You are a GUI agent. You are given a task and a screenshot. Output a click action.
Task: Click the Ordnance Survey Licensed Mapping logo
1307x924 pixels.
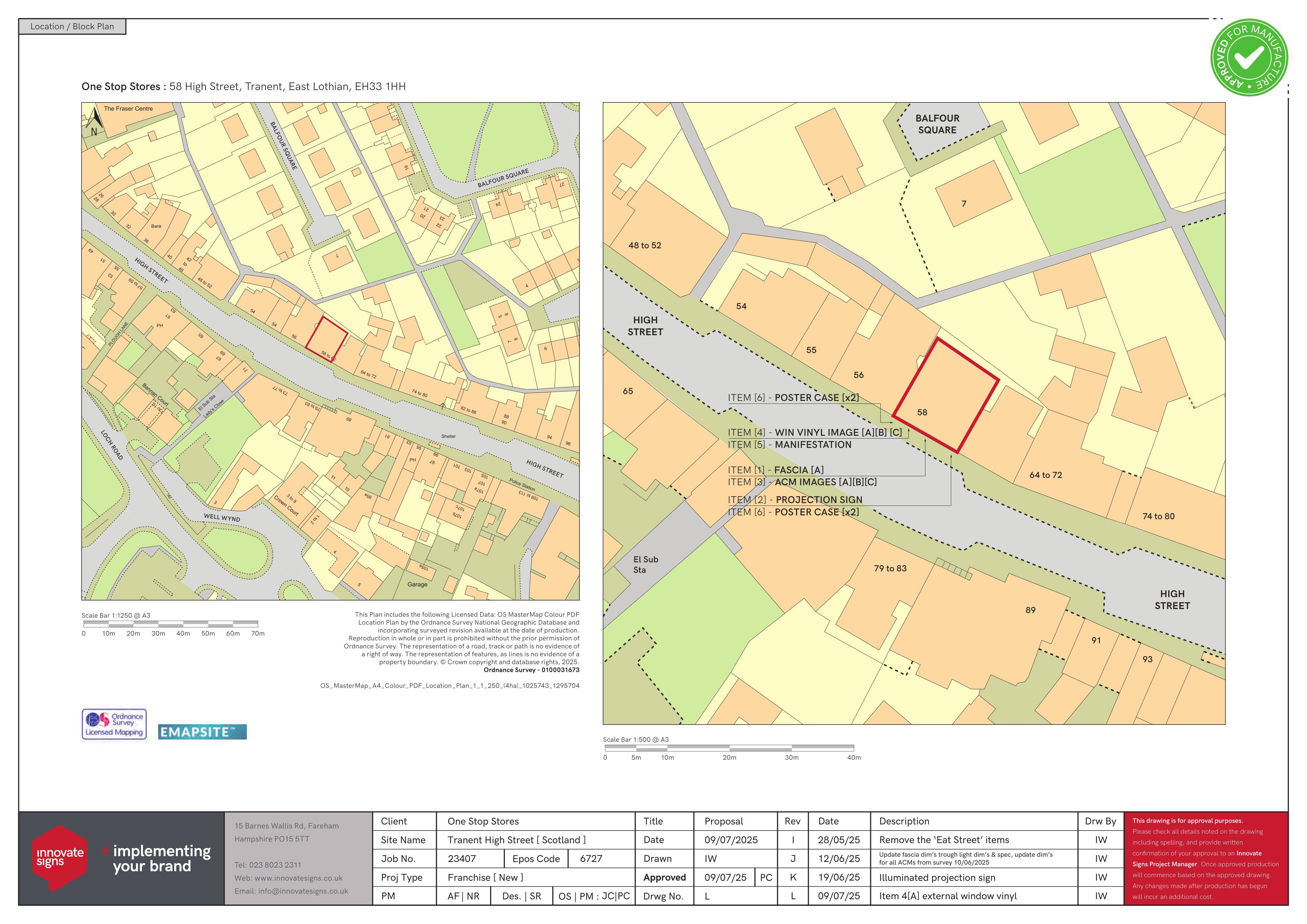click(115, 724)
